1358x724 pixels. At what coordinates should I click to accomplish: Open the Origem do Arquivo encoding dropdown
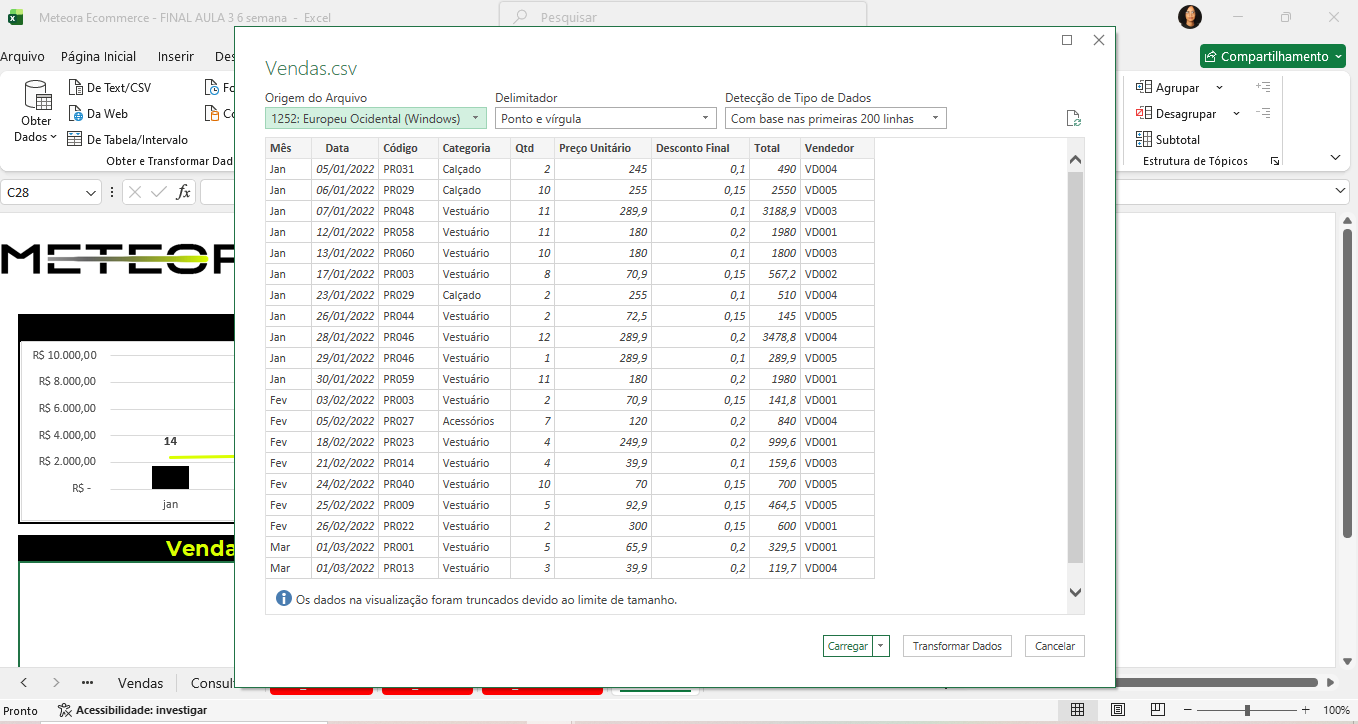[375, 119]
